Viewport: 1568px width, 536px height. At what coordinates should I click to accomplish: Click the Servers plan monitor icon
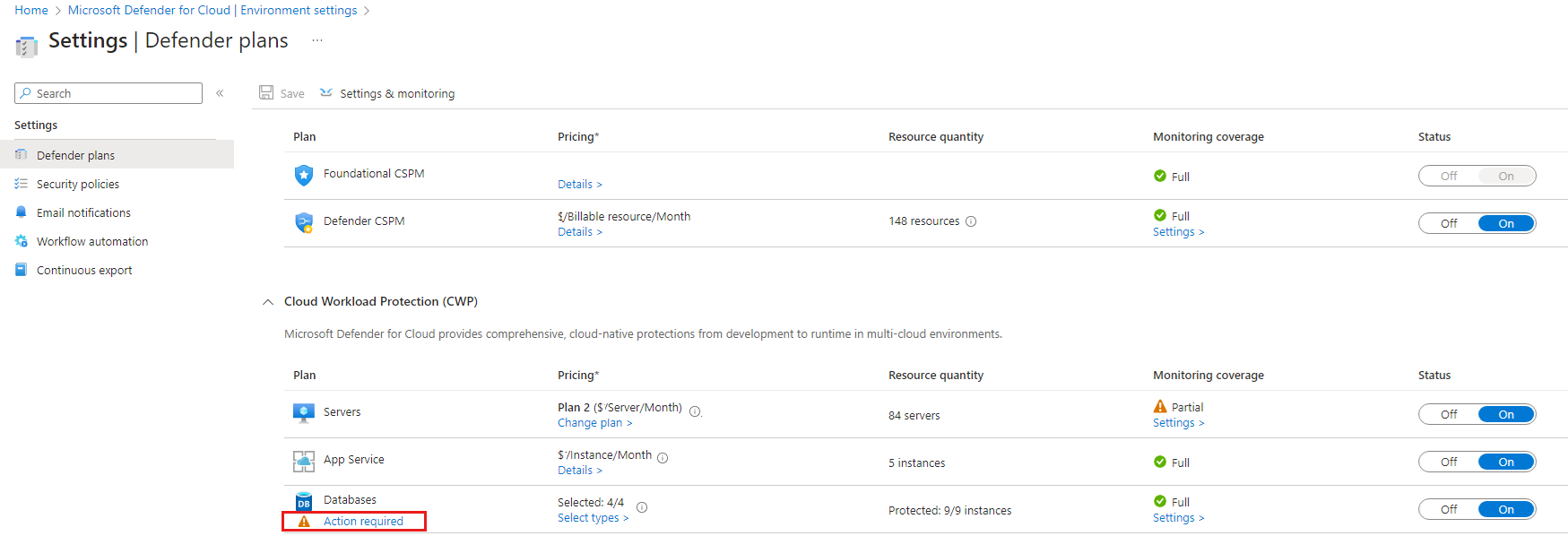[x=304, y=413]
